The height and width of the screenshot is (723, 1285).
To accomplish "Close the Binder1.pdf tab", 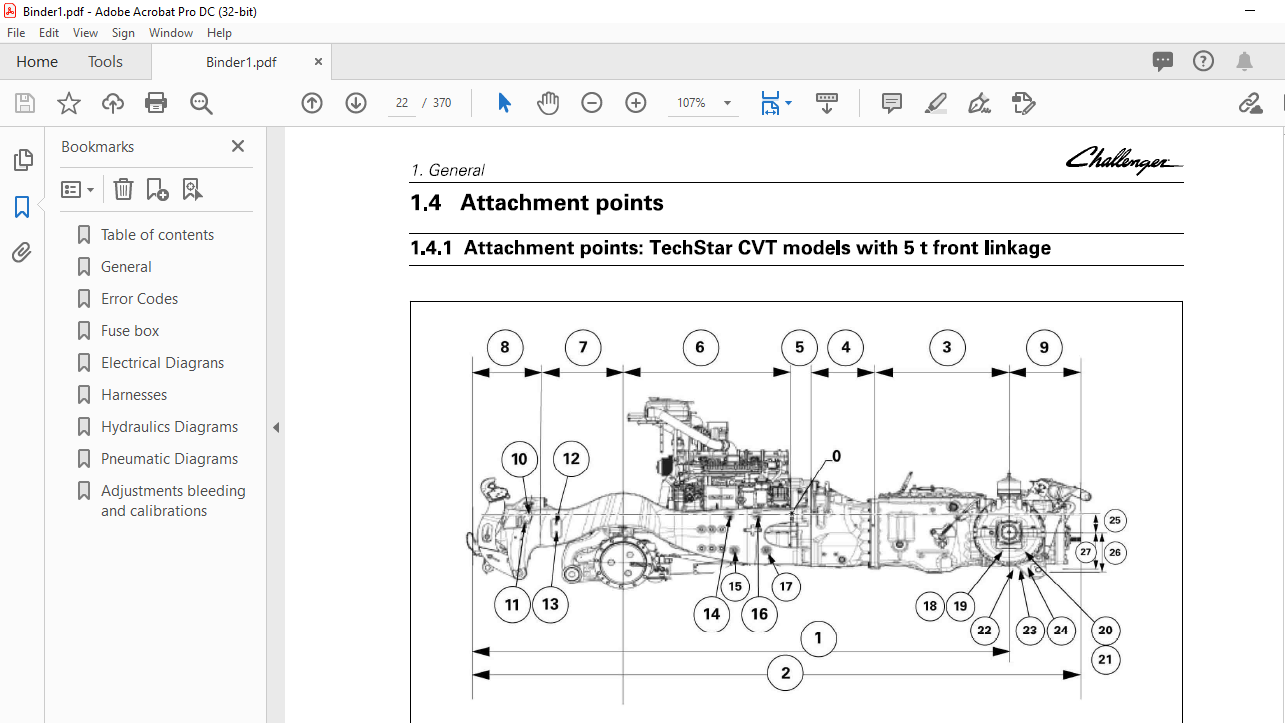I will [318, 62].
